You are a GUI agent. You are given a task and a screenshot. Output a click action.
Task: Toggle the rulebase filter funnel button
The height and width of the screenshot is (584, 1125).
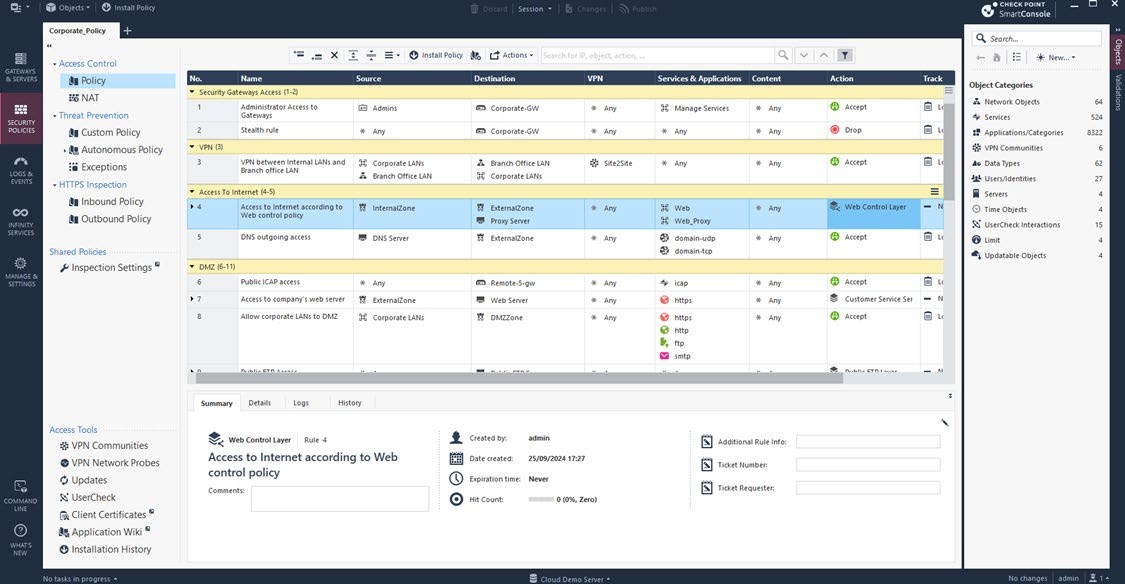pos(844,55)
